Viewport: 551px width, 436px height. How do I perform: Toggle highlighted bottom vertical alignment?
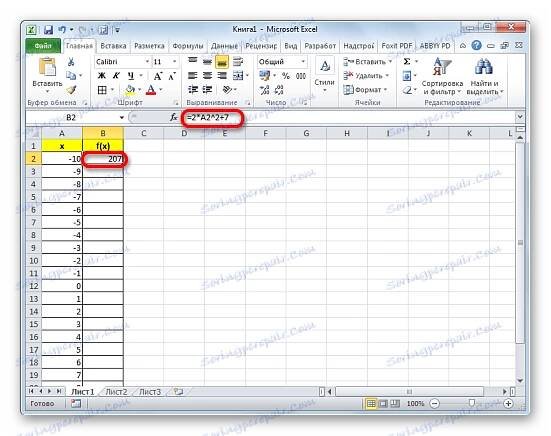point(222,62)
